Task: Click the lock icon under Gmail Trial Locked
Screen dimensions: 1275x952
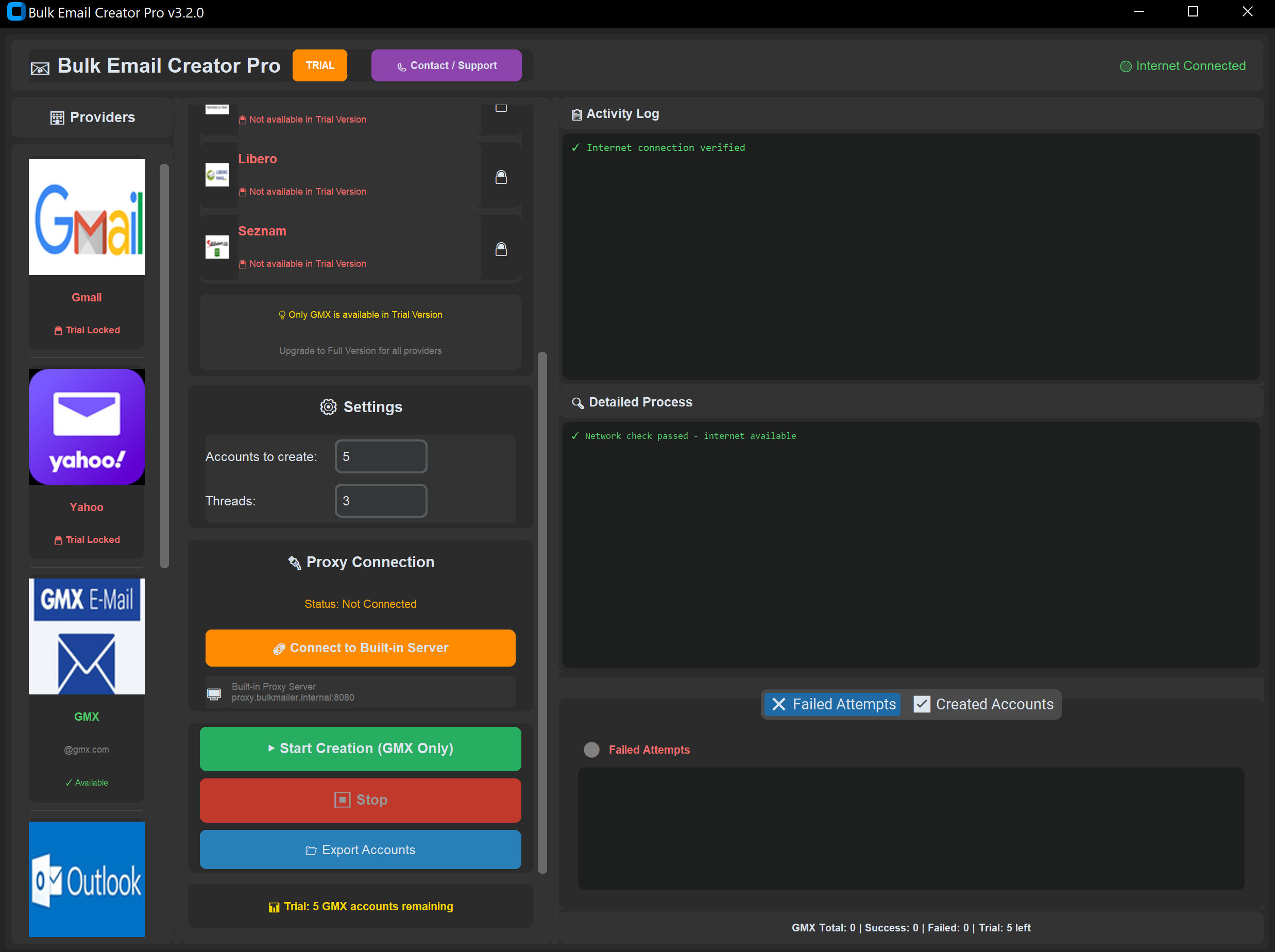Action: coord(58,330)
